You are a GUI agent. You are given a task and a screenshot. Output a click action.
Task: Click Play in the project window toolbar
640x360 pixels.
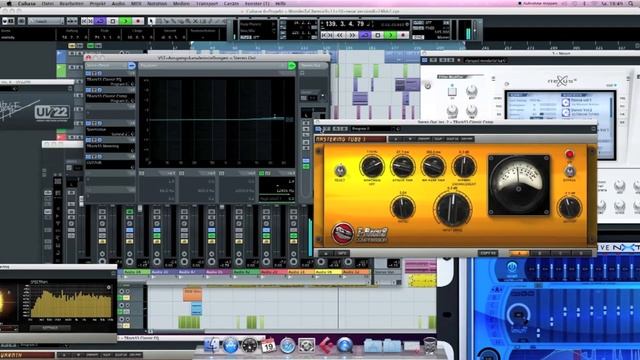(125, 21)
